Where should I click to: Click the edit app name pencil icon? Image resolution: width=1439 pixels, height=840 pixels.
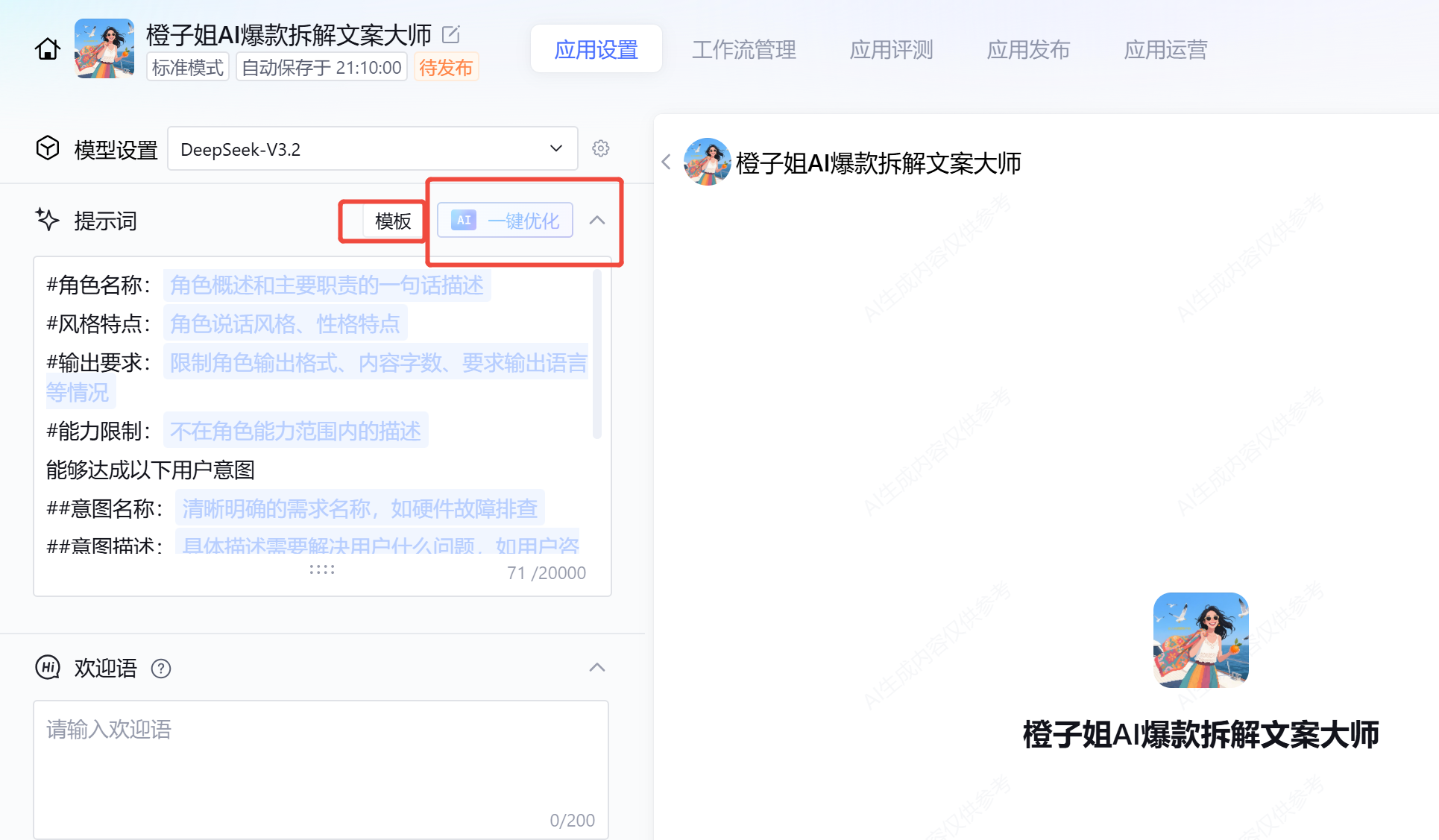(450, 34)
